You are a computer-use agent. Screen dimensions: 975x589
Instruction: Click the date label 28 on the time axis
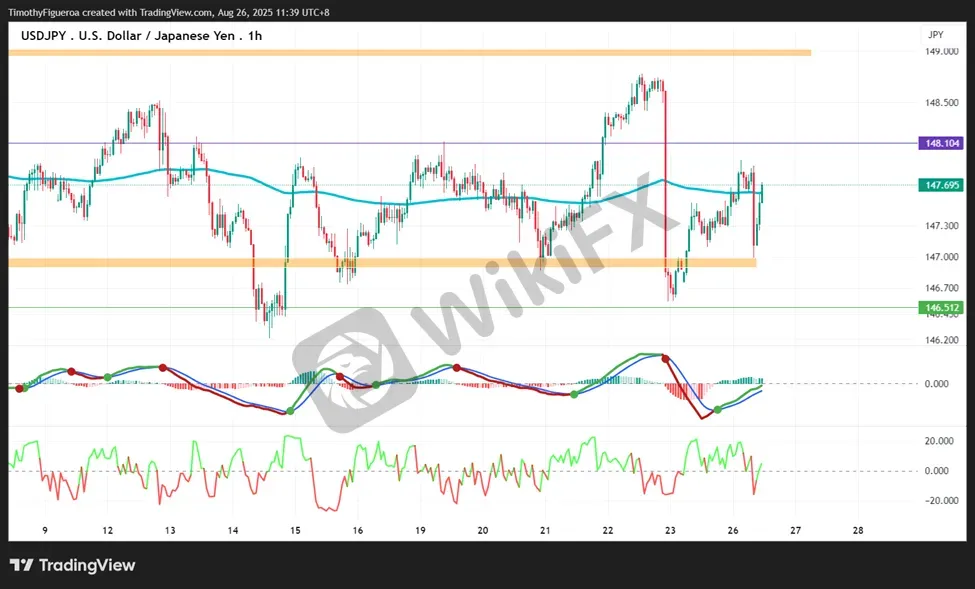[858, 531]
